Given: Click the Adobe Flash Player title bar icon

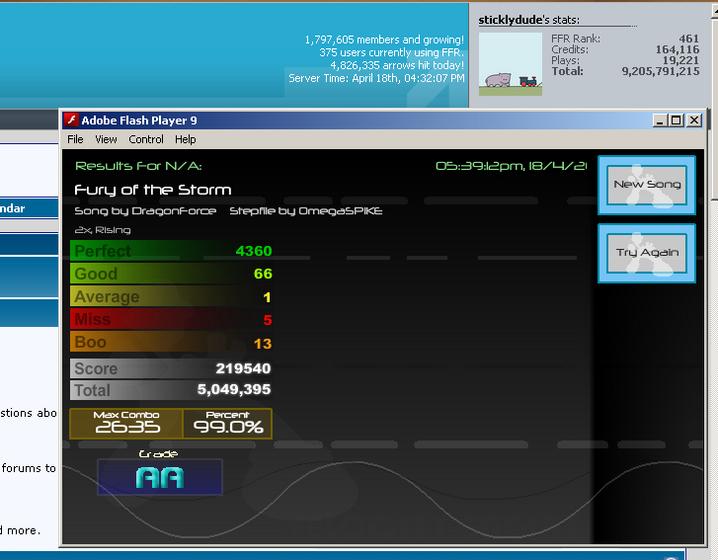Looking at the screenshot, I should [x=71, y=120].
